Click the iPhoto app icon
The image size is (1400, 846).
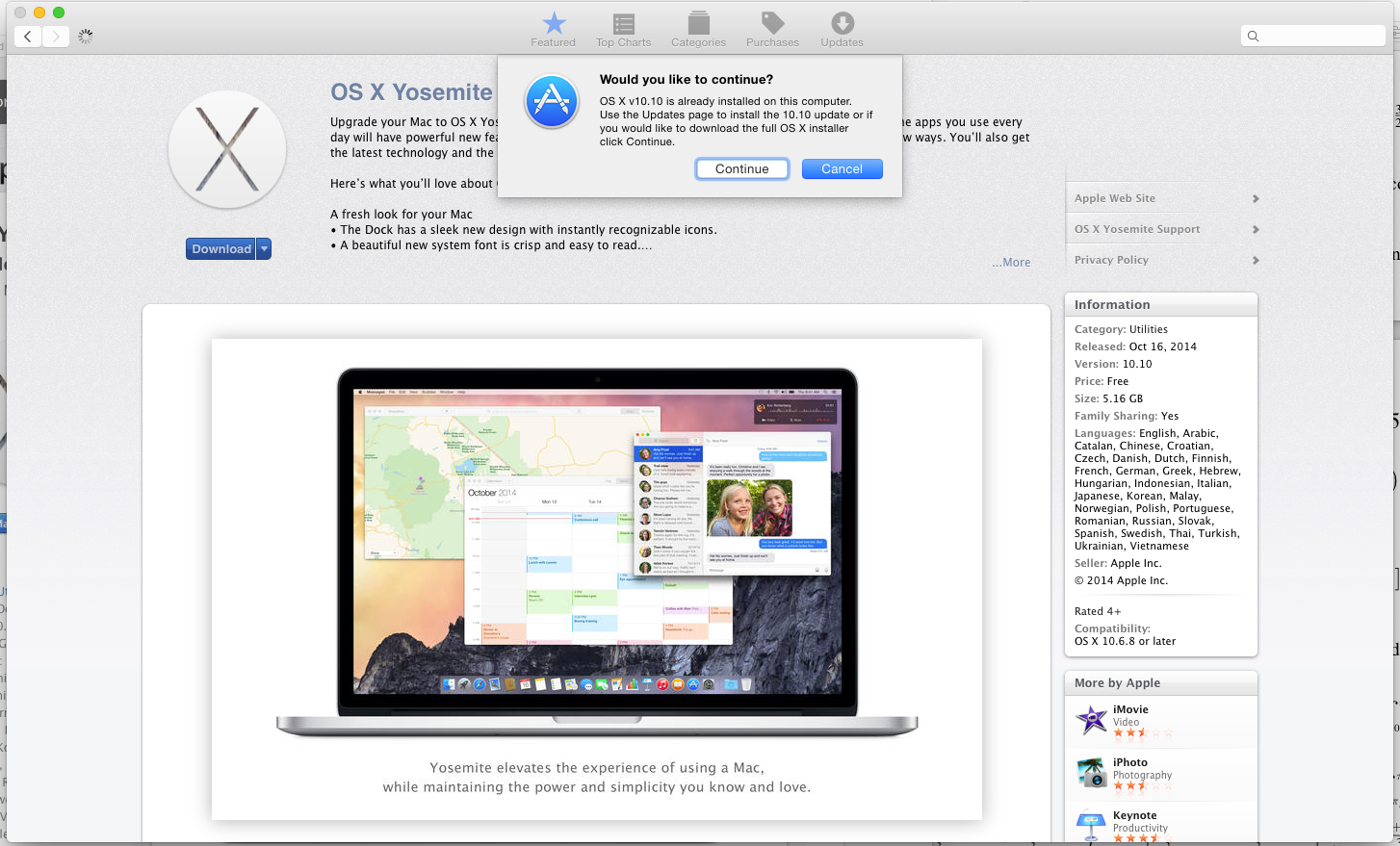click(1091, 773)
